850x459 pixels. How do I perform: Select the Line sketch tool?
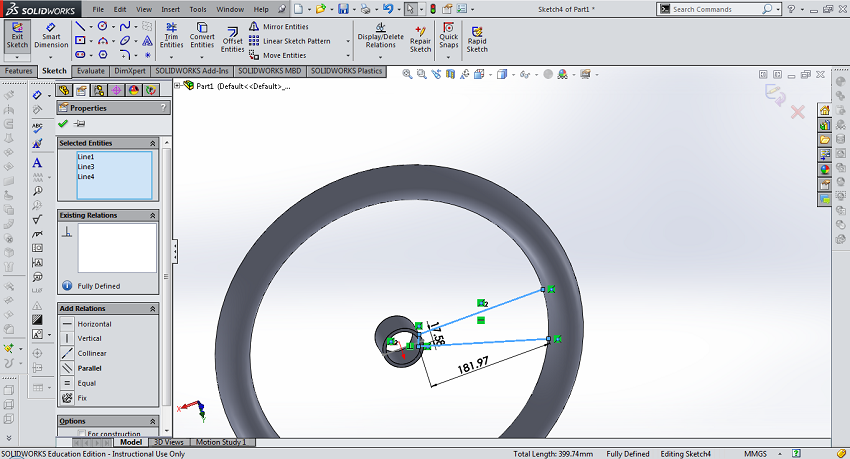pos(80,26)
